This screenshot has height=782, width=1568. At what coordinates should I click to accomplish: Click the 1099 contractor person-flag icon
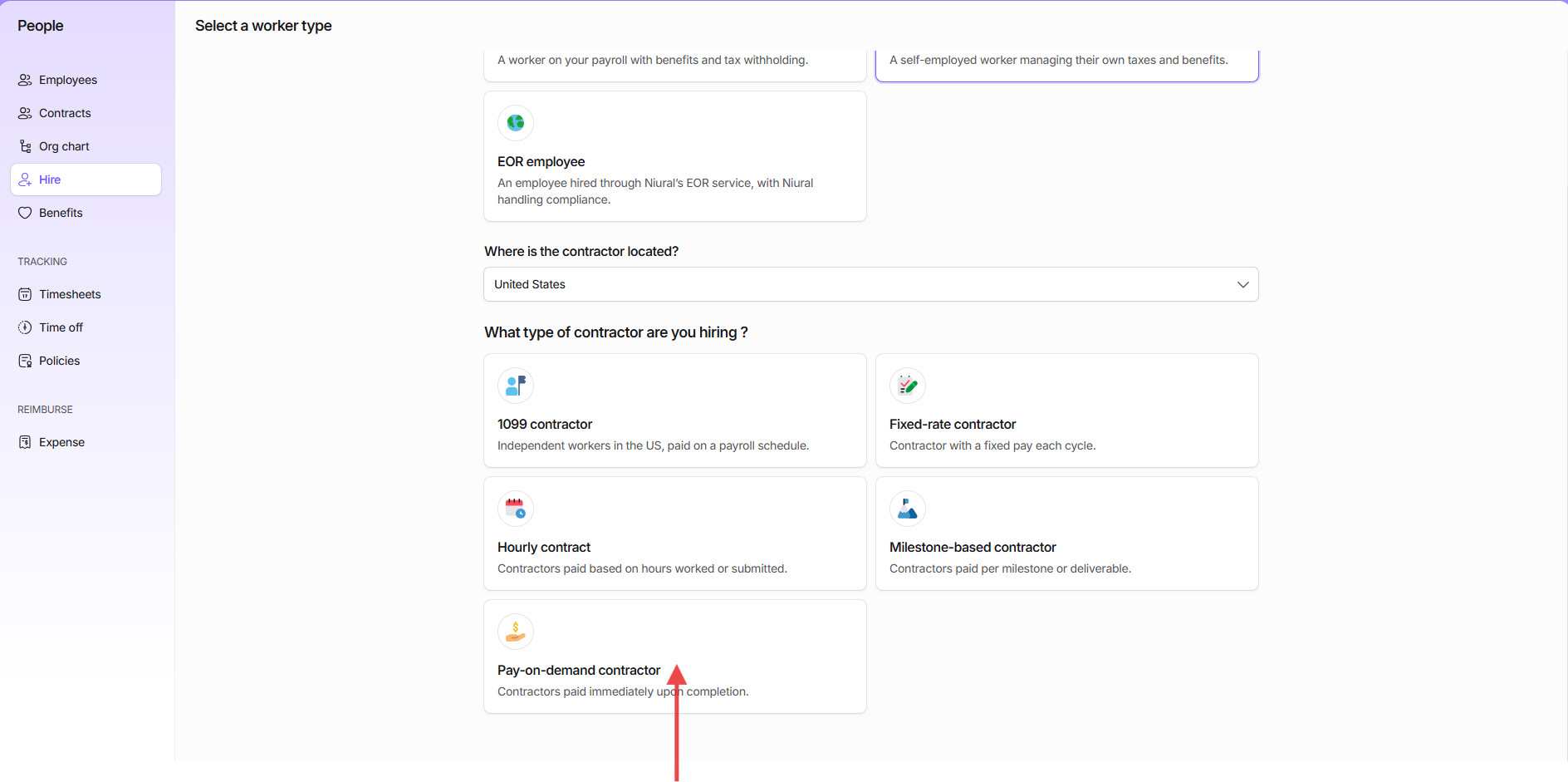516,386
